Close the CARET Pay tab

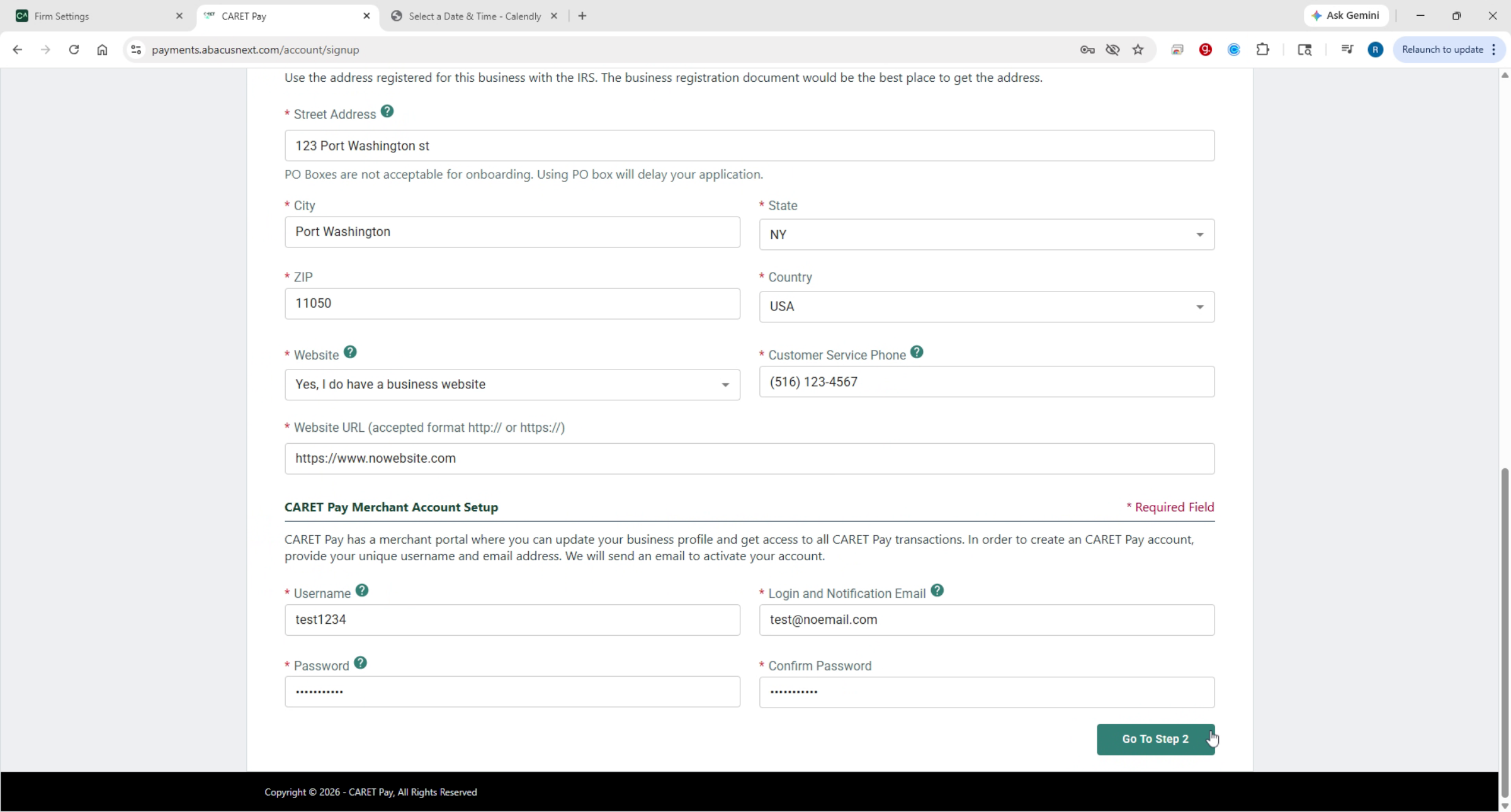[367, 16]
